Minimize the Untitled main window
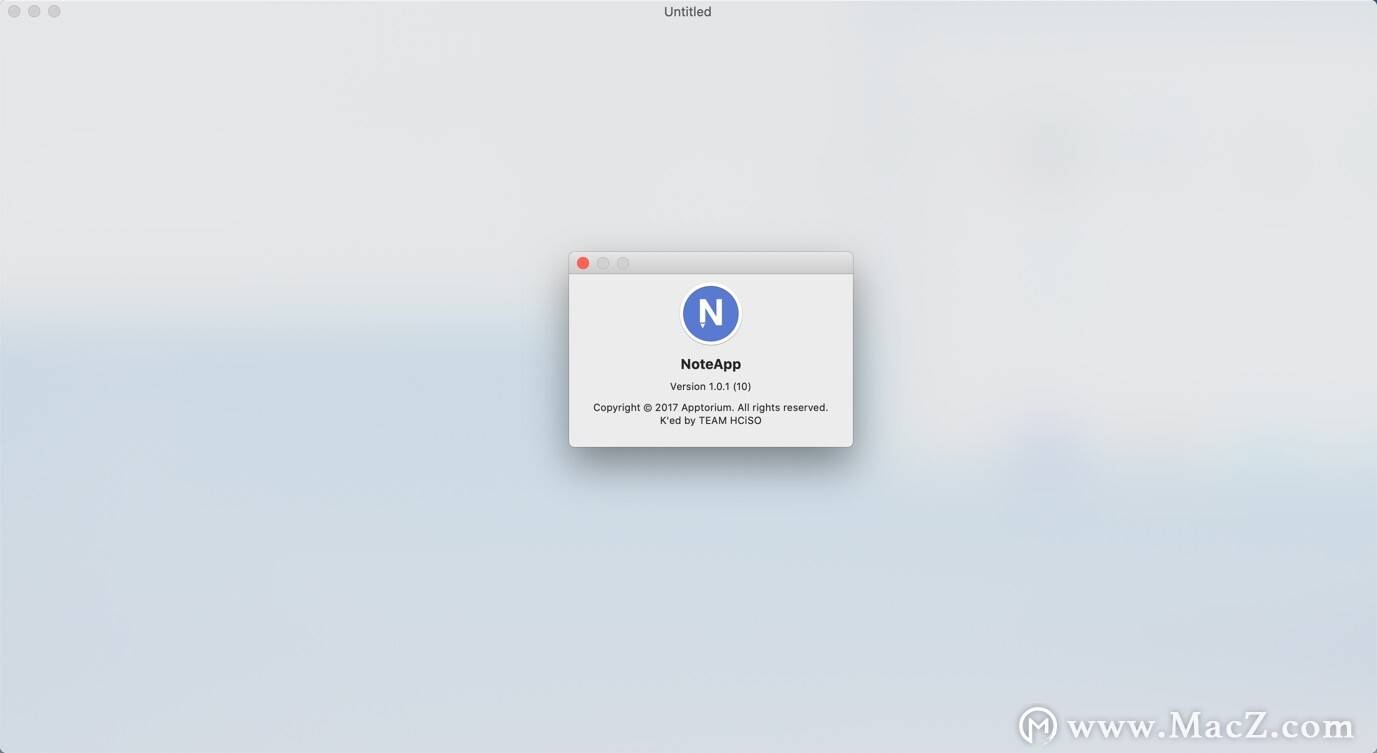Viewport: 1377px width, 753px height. (x=34, y=11)
